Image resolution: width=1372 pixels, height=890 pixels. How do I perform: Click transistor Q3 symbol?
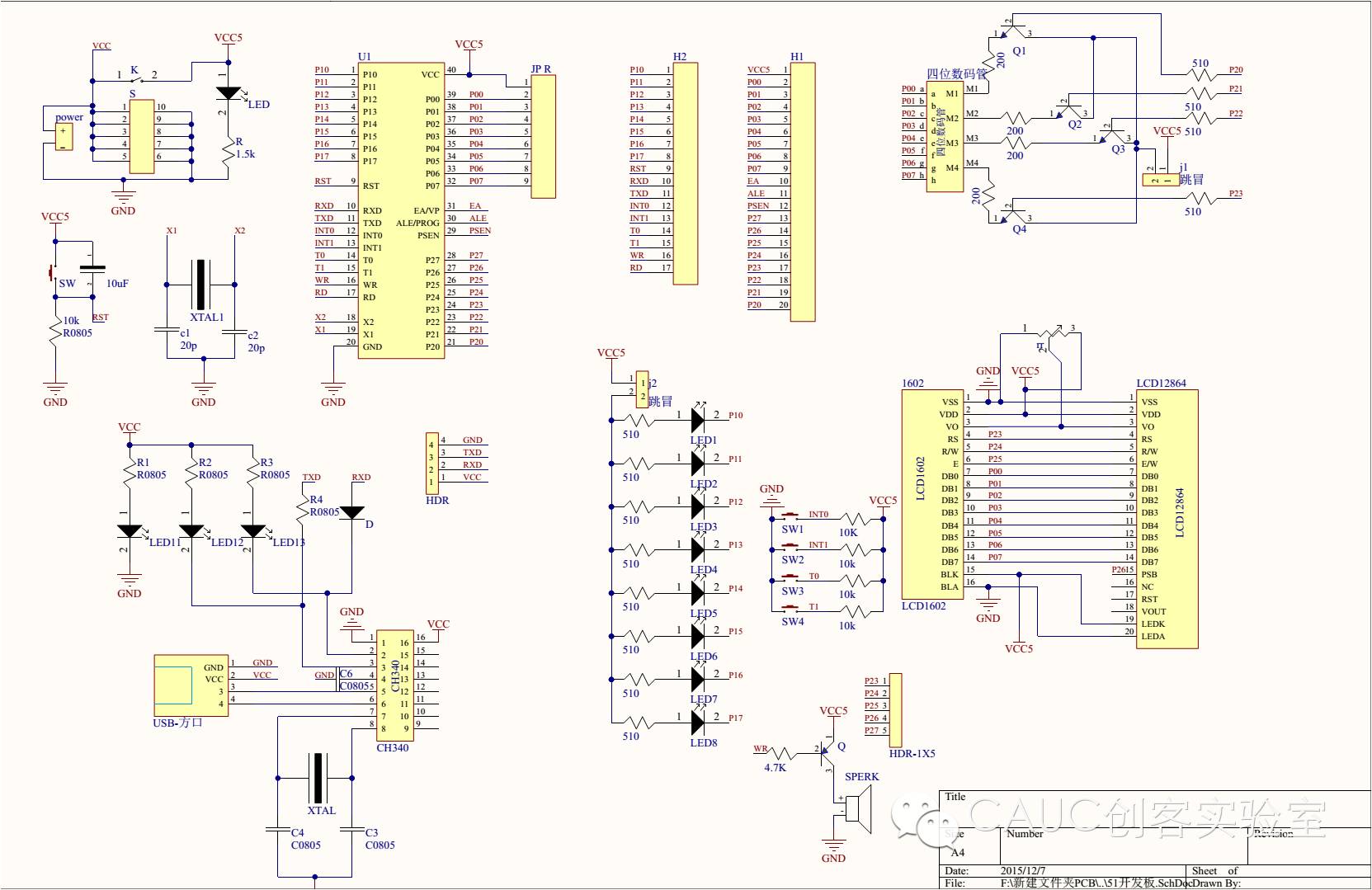click(1111, 134)
